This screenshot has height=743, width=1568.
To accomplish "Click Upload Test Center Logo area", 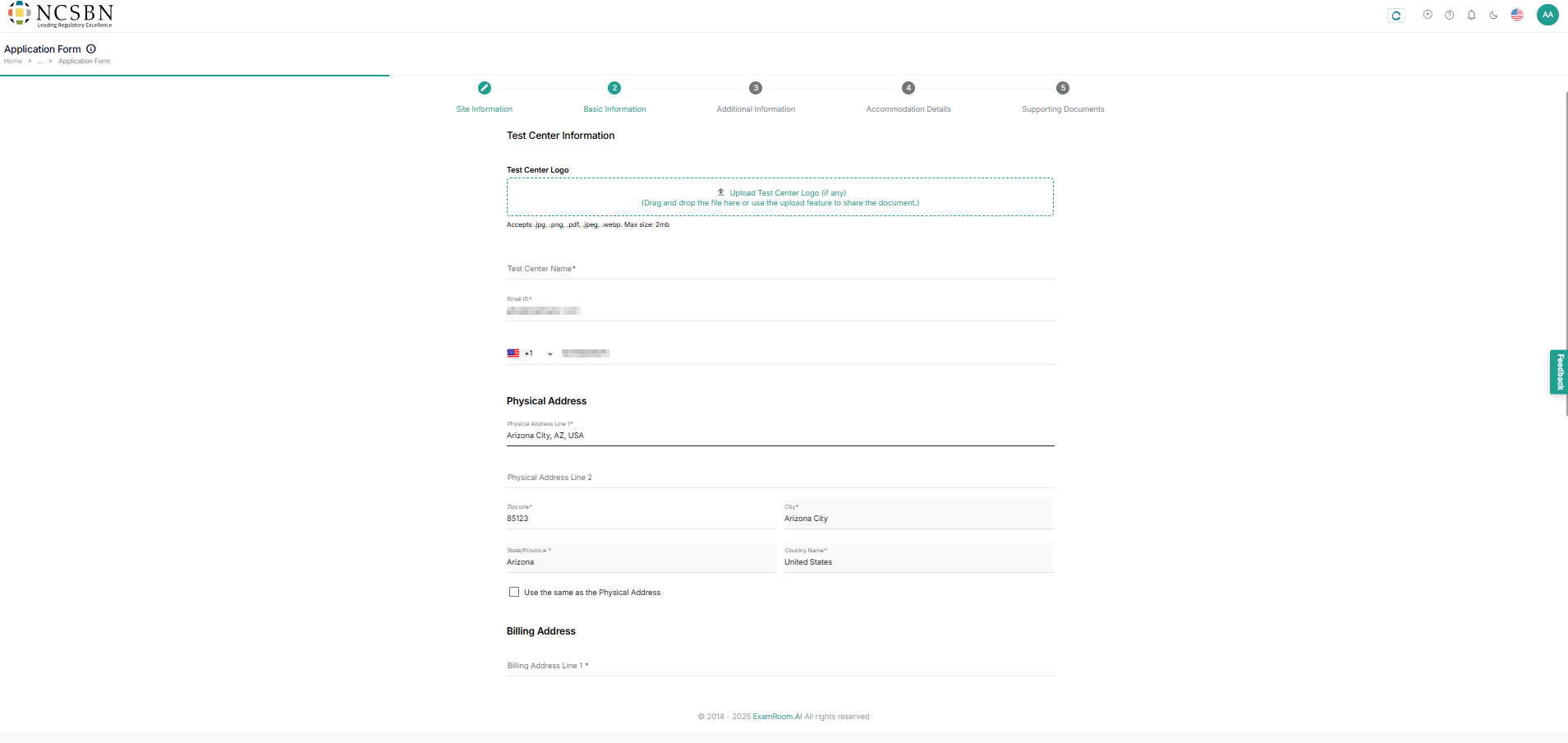I will point(779,197).
